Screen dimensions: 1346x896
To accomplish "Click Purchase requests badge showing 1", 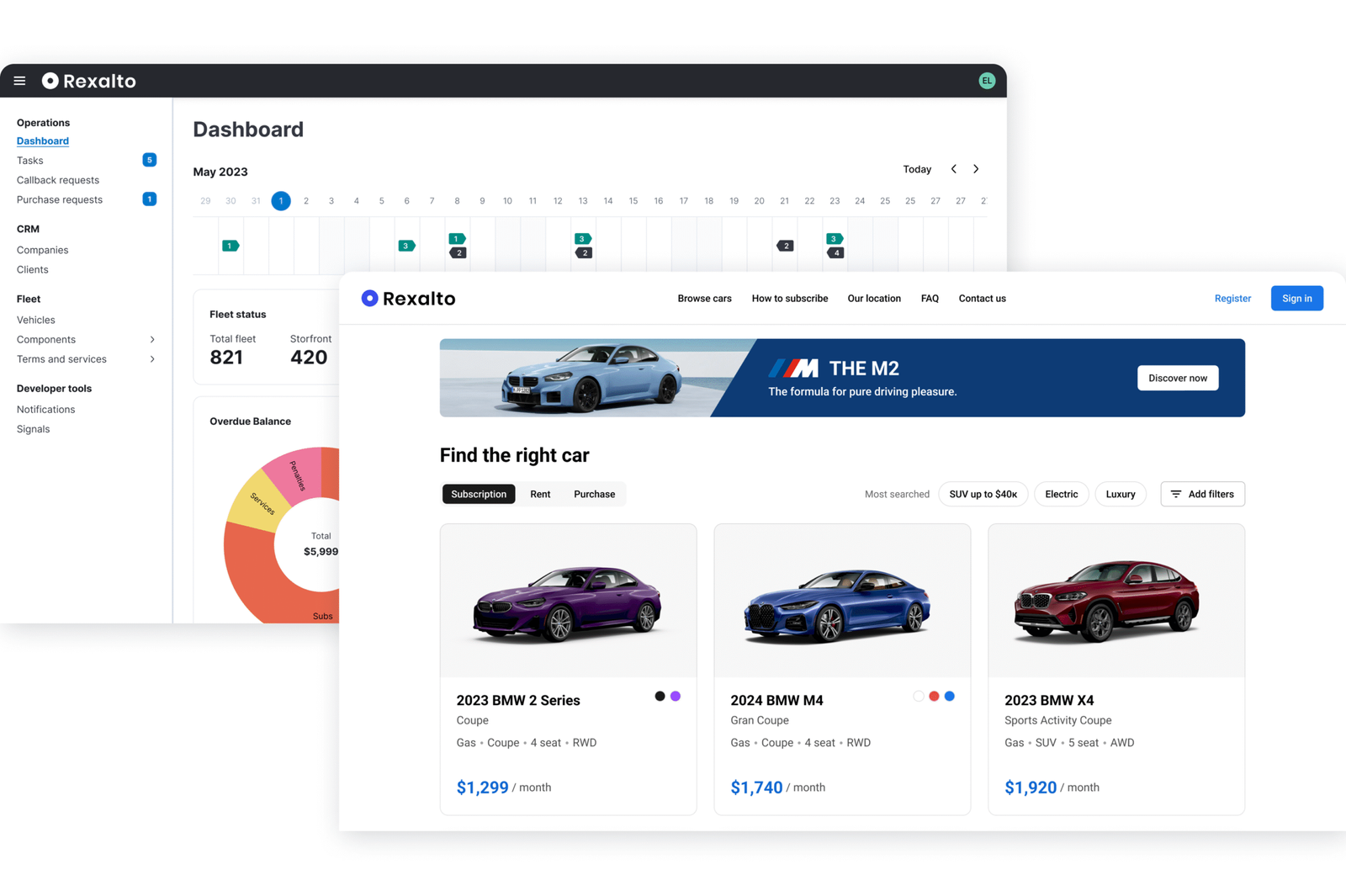I will pyautogui.click(x=149, y=199).
